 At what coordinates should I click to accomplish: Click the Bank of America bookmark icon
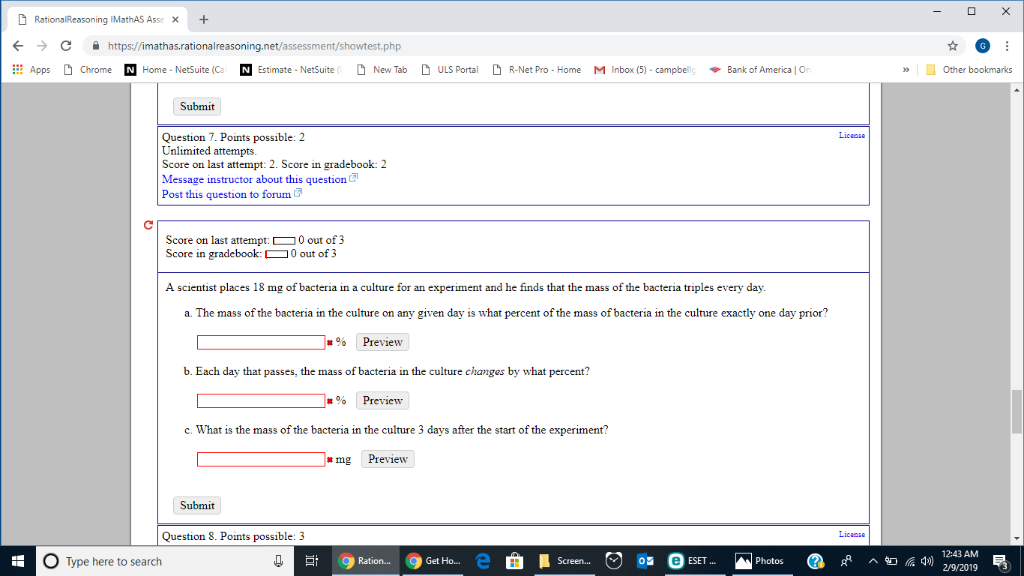pos(714,70)
